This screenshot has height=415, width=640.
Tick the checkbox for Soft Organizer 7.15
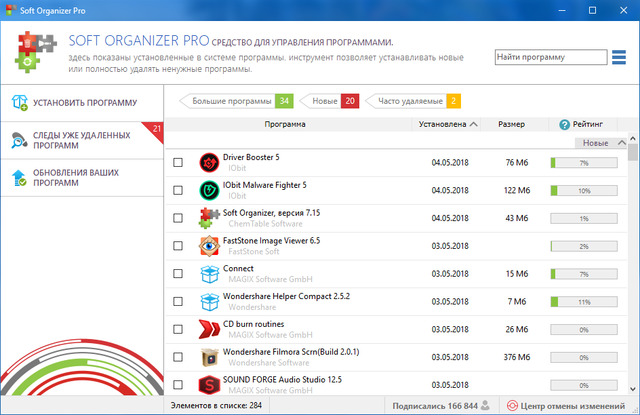[x=178, y=218]
